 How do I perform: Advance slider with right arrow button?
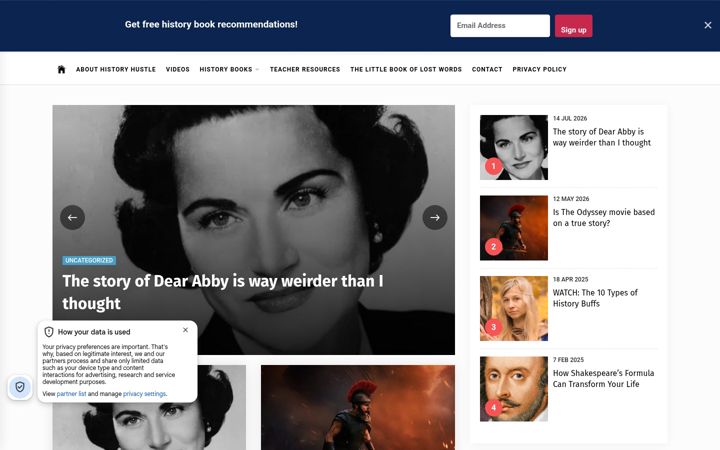click(x=434, y=217)
